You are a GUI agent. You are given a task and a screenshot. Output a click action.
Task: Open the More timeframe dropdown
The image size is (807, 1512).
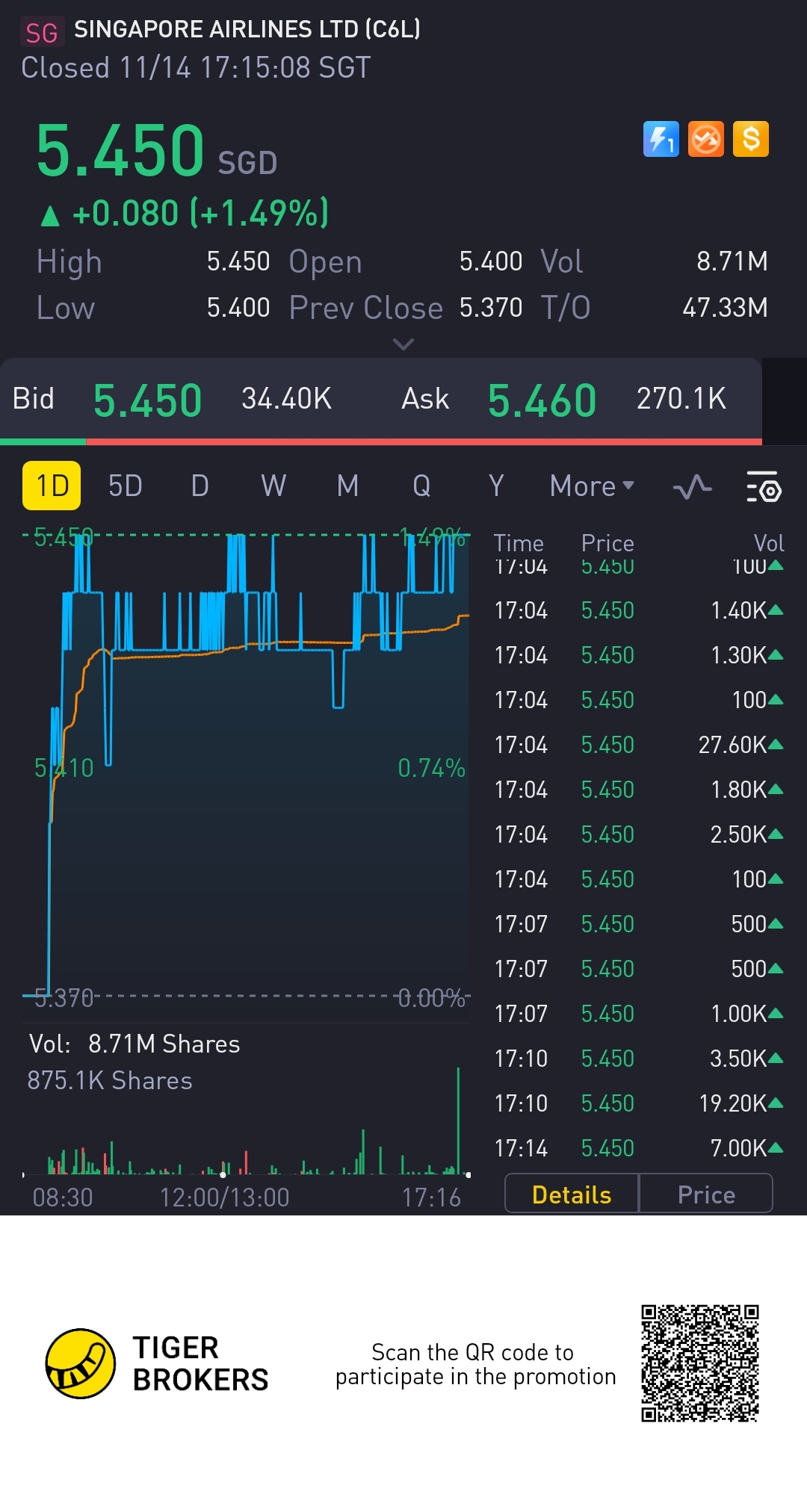point(592,486)
